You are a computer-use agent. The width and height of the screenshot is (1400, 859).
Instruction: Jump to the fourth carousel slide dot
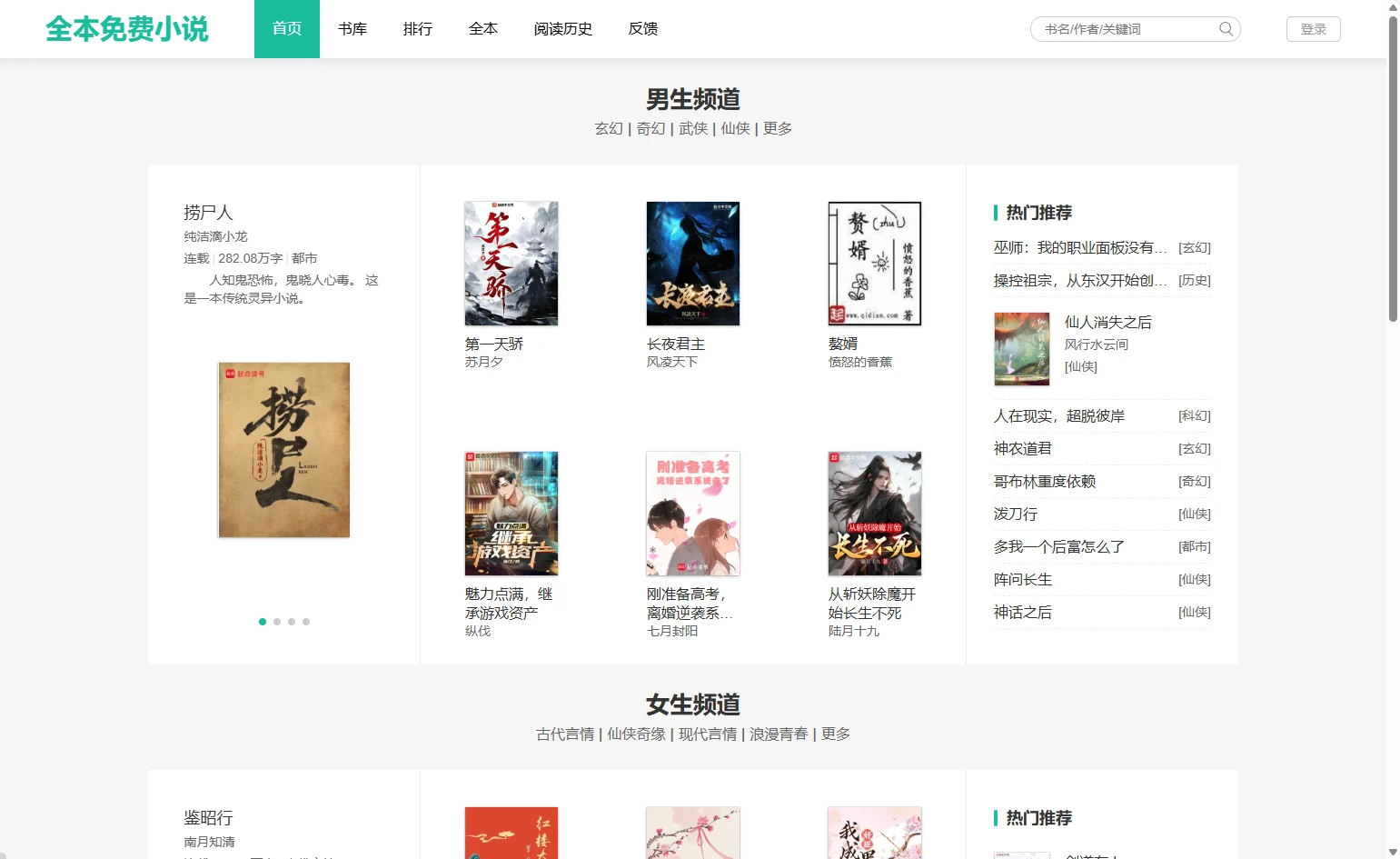tap(306, 622)
